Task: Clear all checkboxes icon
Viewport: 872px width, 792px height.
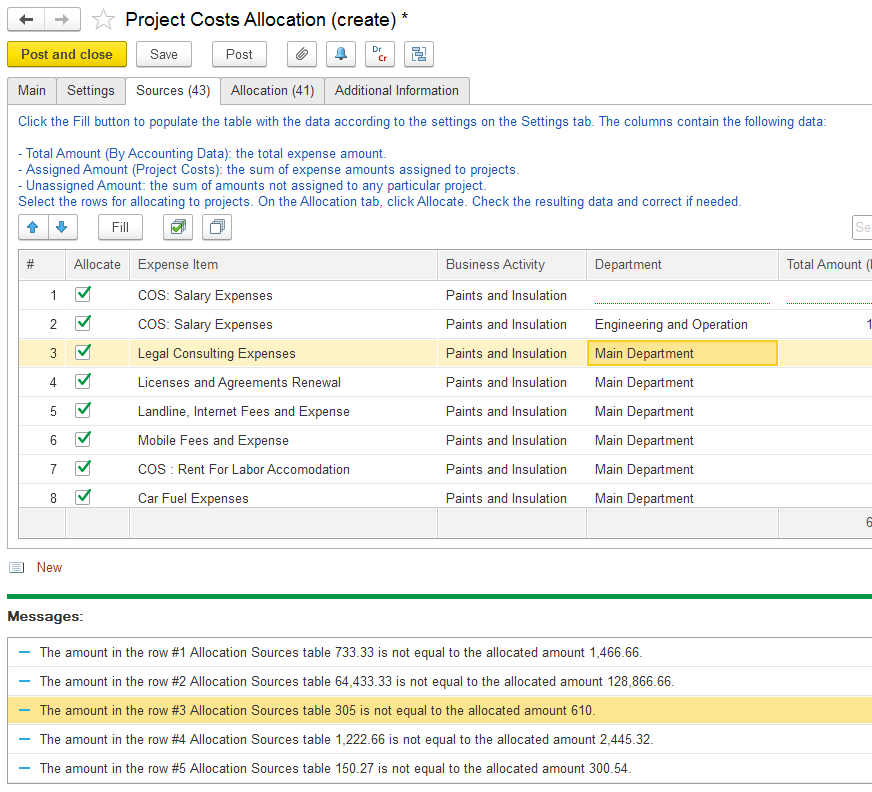Action: [216, 227]
